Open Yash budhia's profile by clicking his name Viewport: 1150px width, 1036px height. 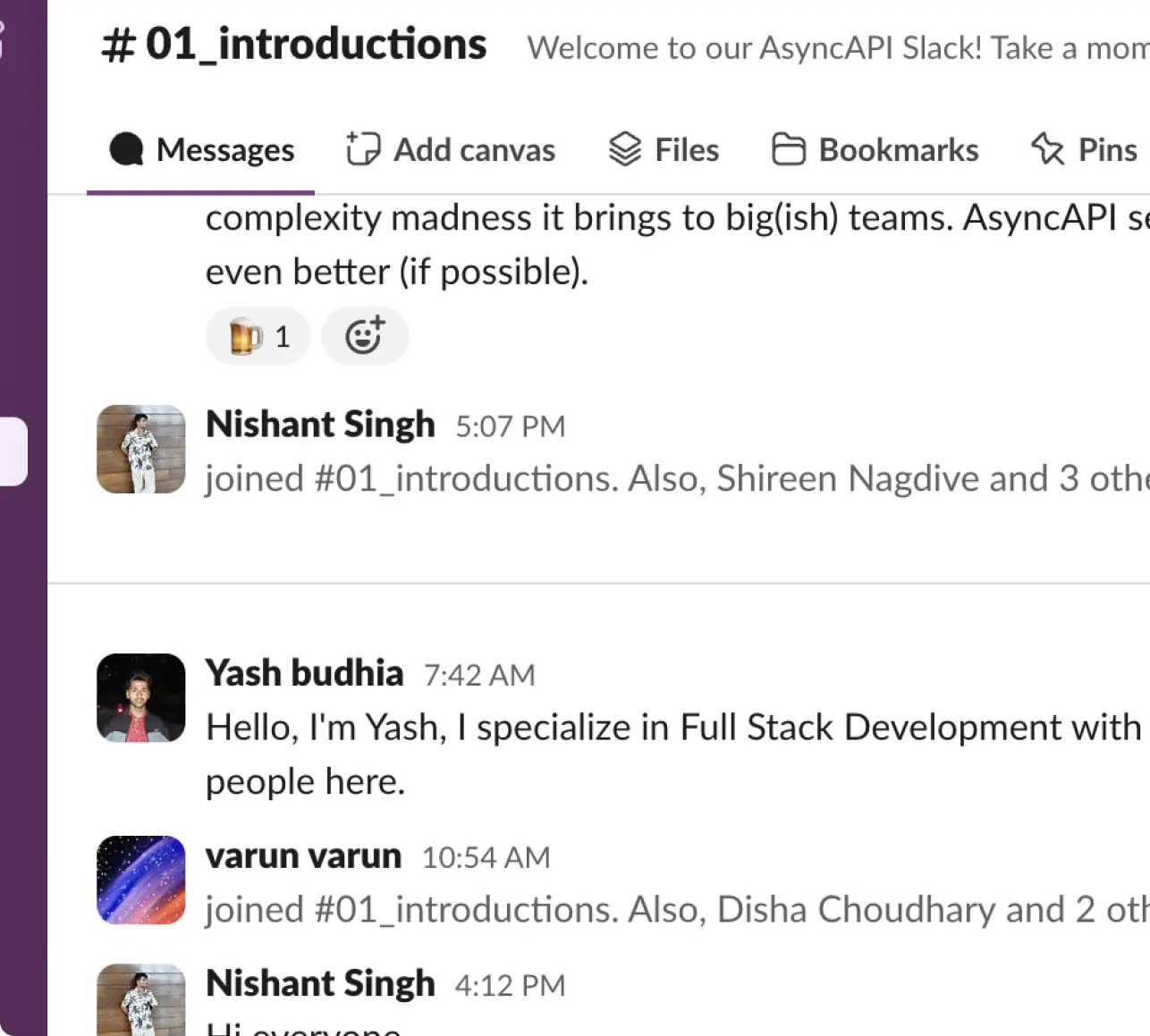[x=304, y=672]
